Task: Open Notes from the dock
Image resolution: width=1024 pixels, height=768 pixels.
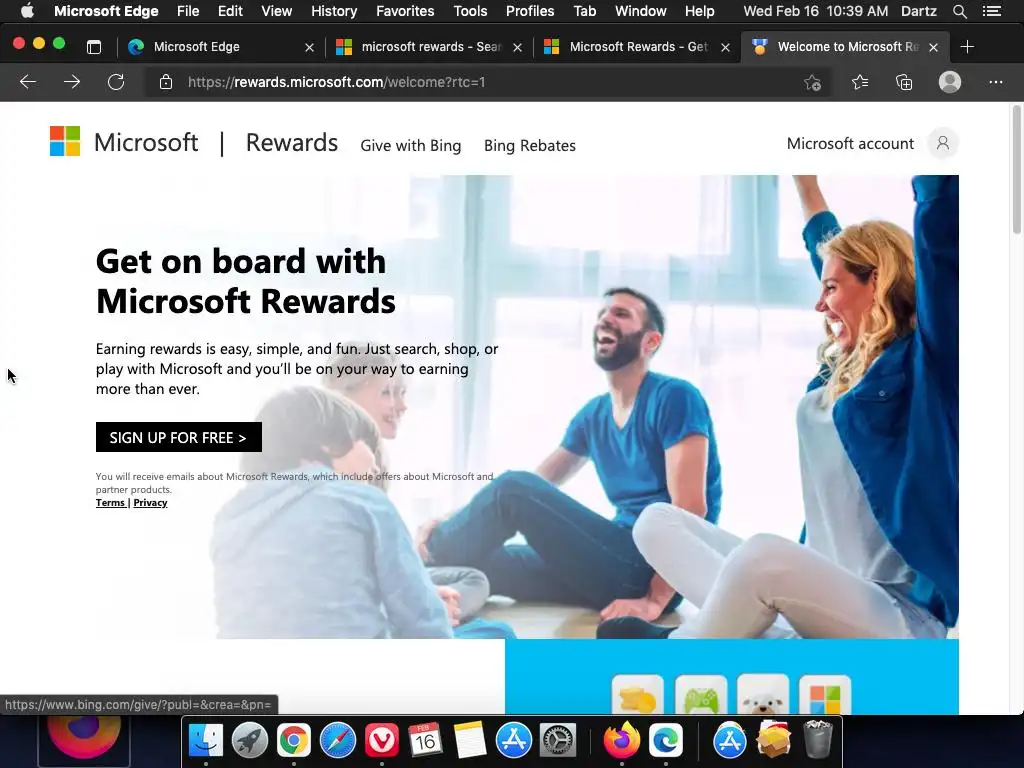Action: pyautogui.click(x=470, y=740)
